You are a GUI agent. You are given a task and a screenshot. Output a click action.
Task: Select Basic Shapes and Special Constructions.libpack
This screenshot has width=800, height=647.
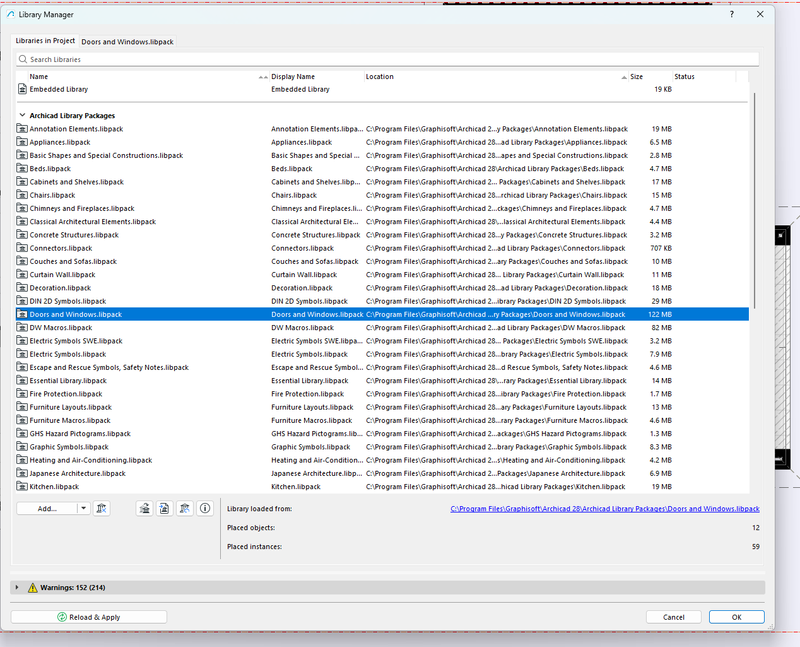(x=383, y=155)
